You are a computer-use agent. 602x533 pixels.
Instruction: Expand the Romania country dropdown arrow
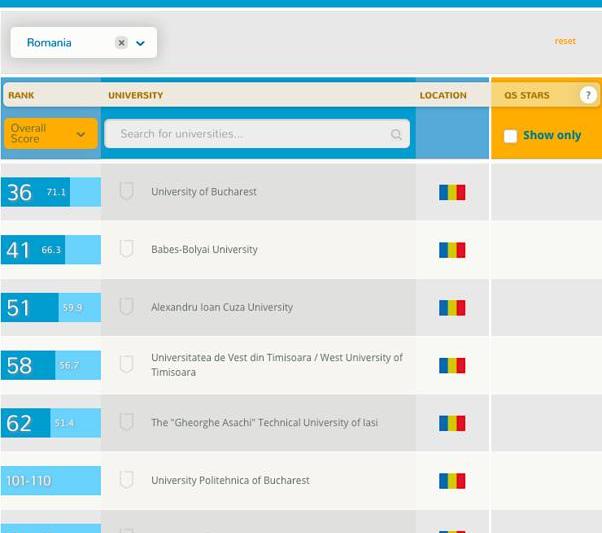coord(140,43)
